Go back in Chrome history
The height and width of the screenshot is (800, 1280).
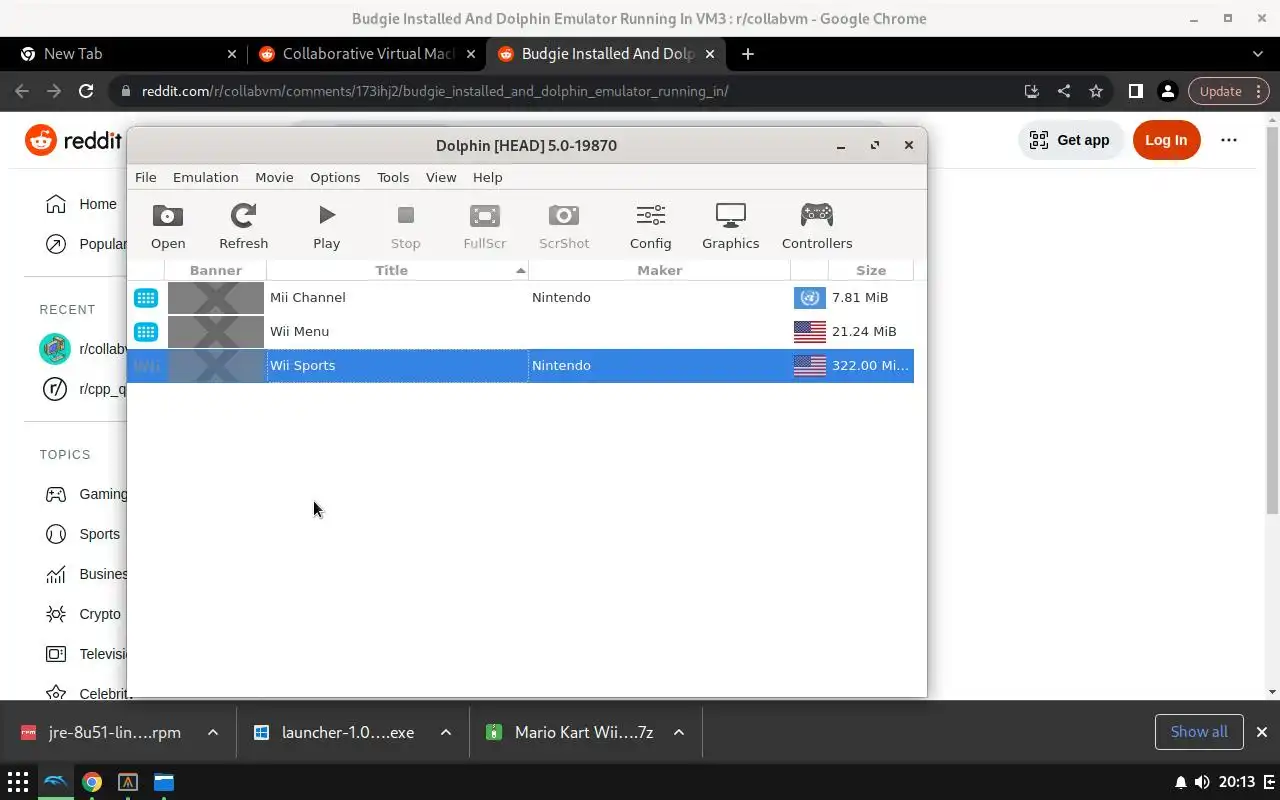22,91
